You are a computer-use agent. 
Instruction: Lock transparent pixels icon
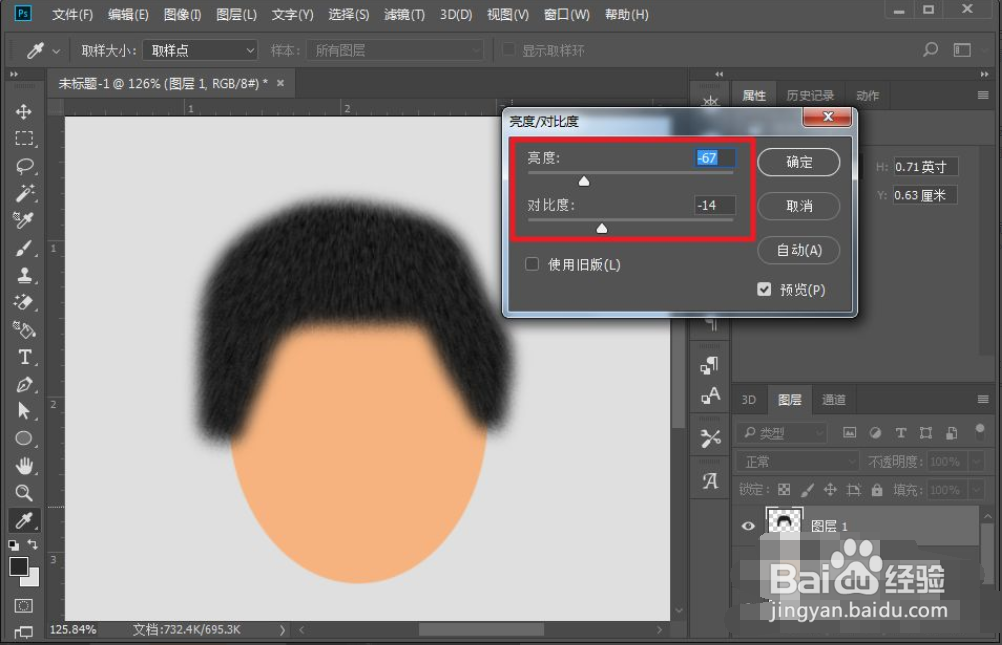click(x=784, y=490)
